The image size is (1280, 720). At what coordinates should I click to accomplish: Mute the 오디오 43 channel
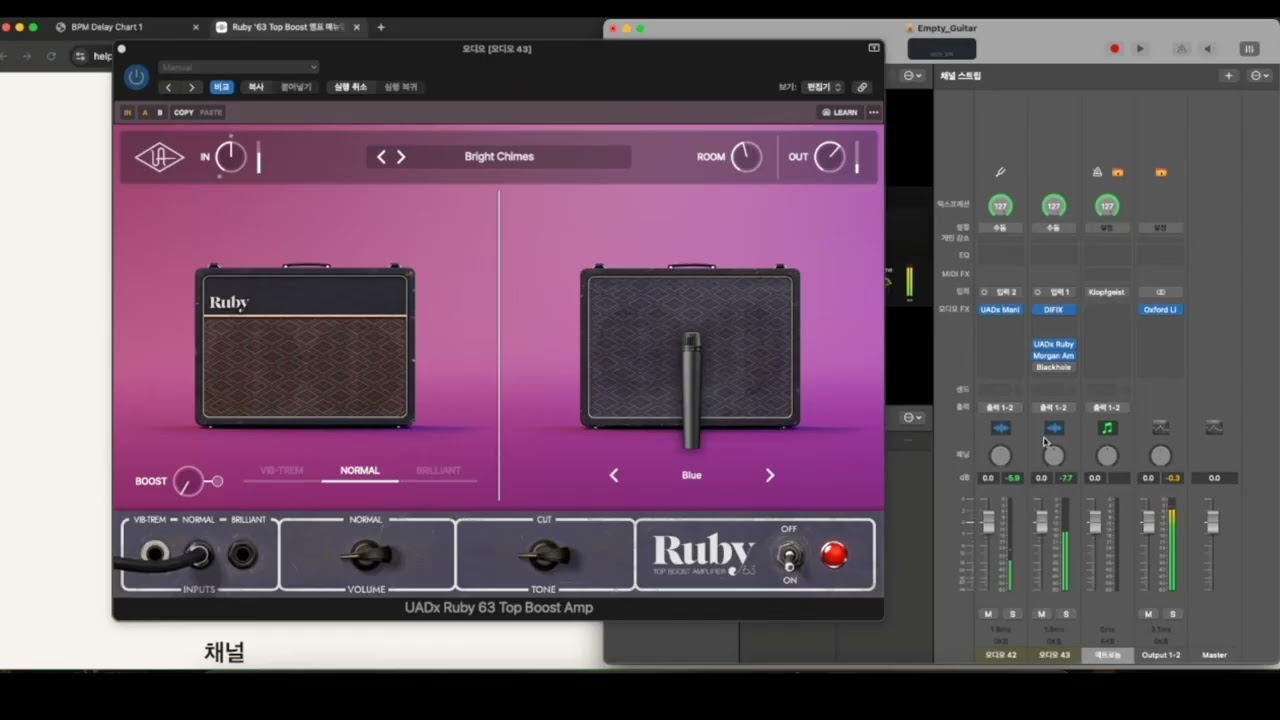coord(1041,614)
